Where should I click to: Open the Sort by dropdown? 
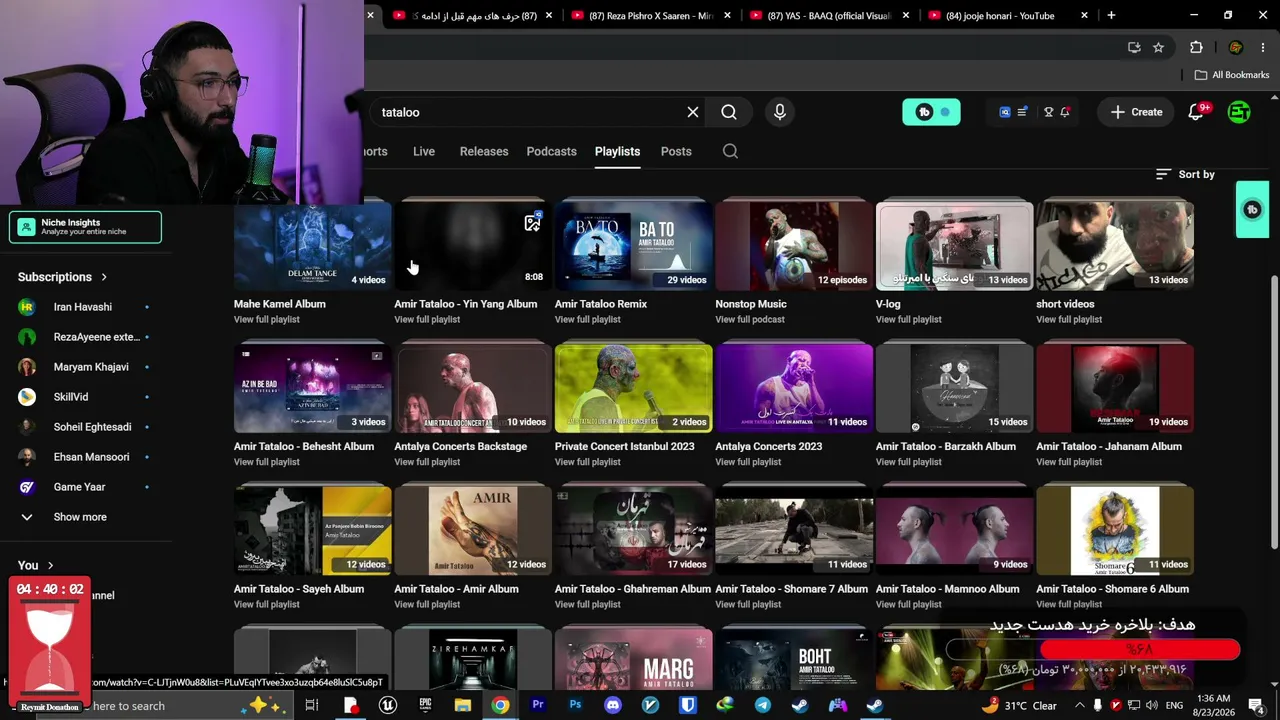click(1185, 174)
